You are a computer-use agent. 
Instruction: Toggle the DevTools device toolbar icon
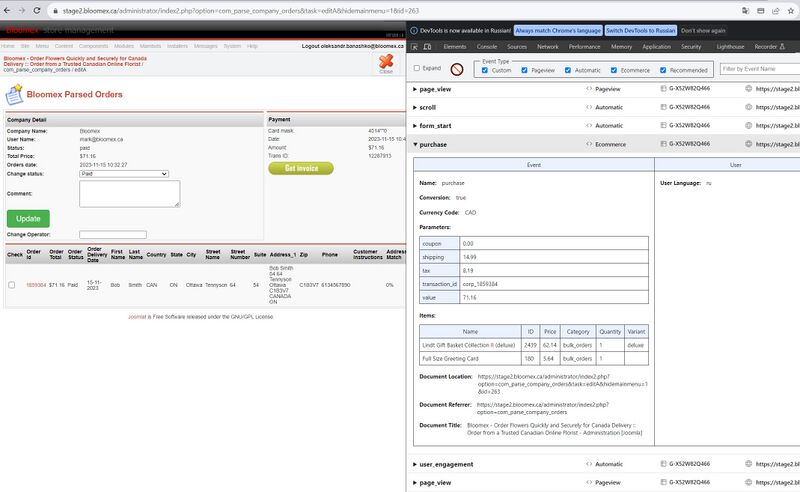point(428,46)
